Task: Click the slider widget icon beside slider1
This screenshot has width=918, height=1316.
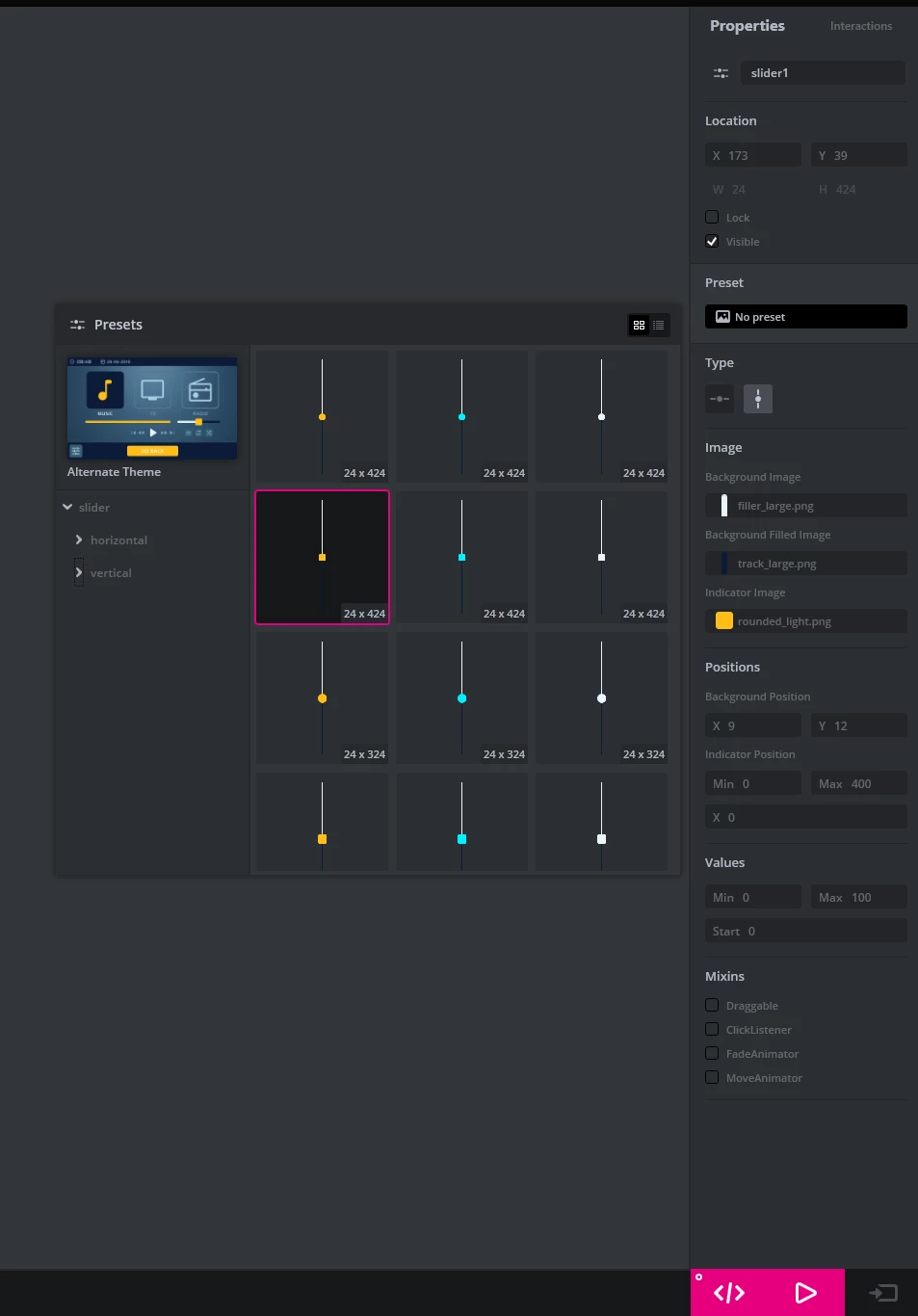Action: [x=721, y=73]
